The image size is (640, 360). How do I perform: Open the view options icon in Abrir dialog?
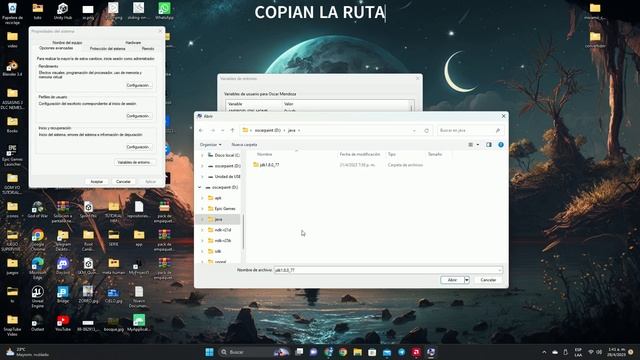click(471, 144)
